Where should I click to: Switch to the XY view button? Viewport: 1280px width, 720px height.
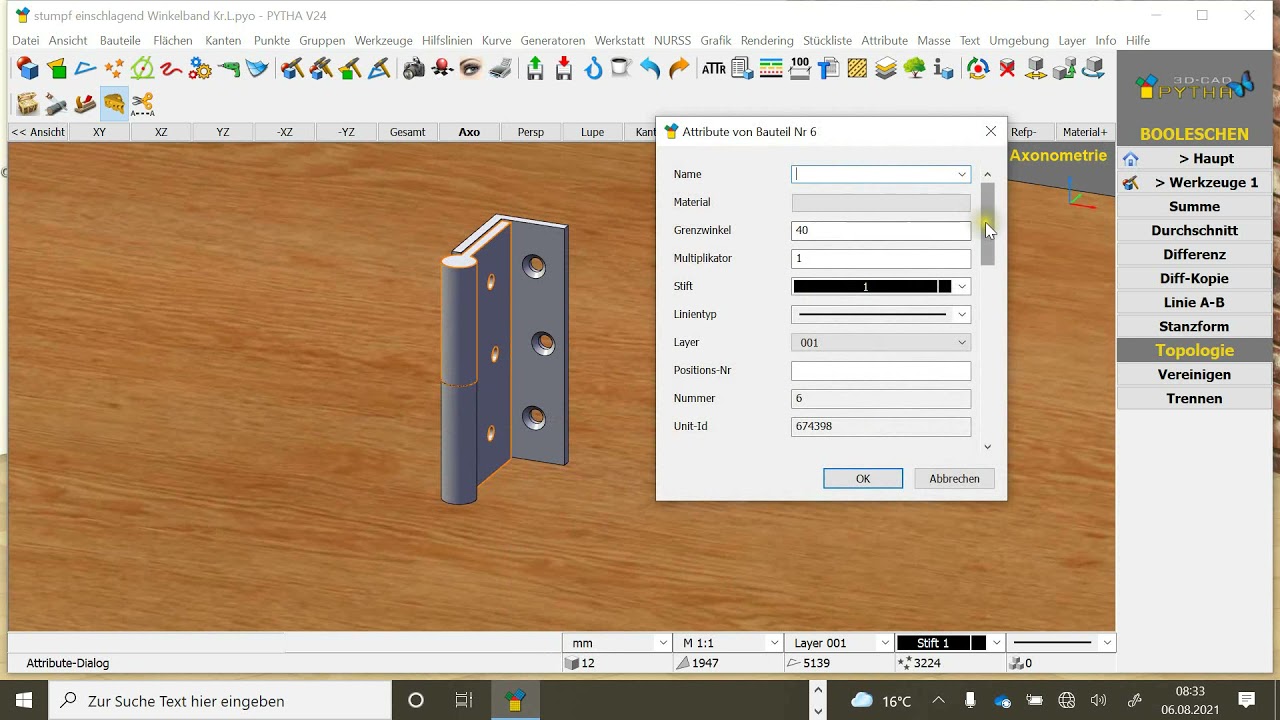coord(99,132)
